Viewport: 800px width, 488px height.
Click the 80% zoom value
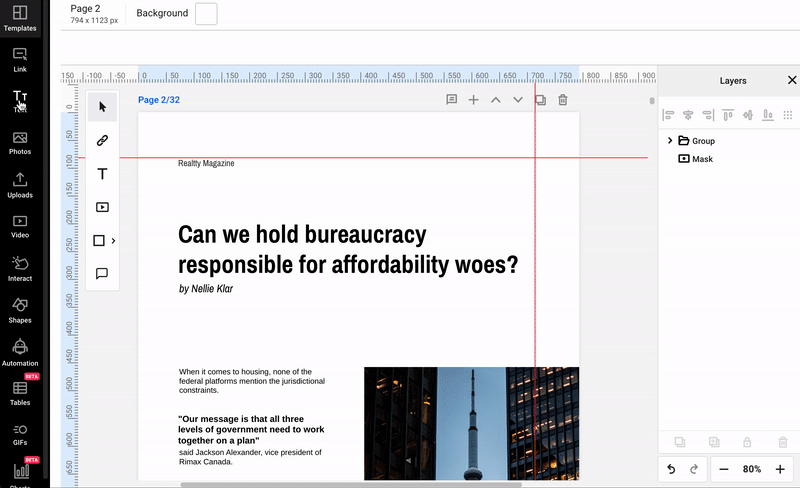(x=752, y=469)
